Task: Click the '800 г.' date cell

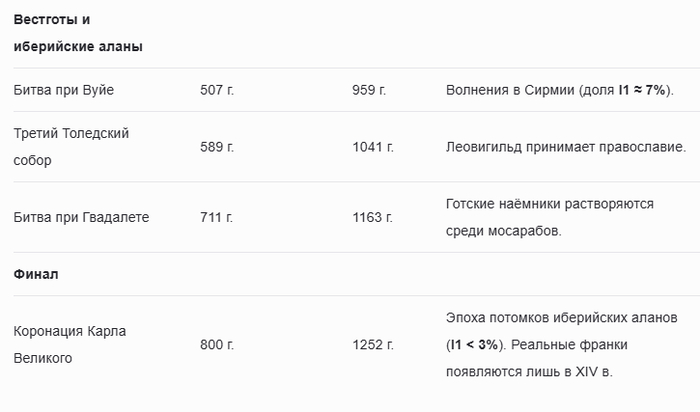Action: [217, 345]
